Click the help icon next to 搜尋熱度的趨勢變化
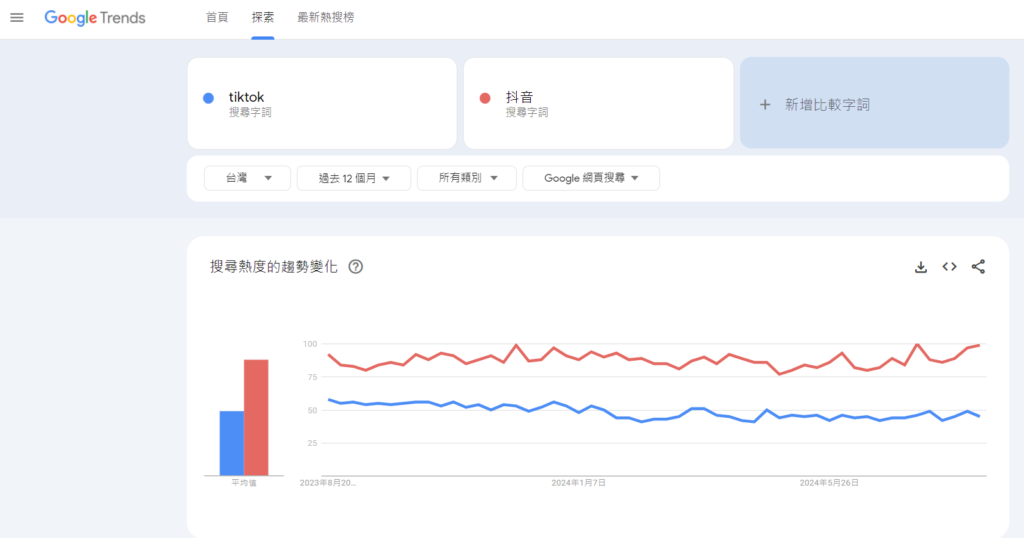The height and width of the screenshot is (538, 1024). click(355, 266)
